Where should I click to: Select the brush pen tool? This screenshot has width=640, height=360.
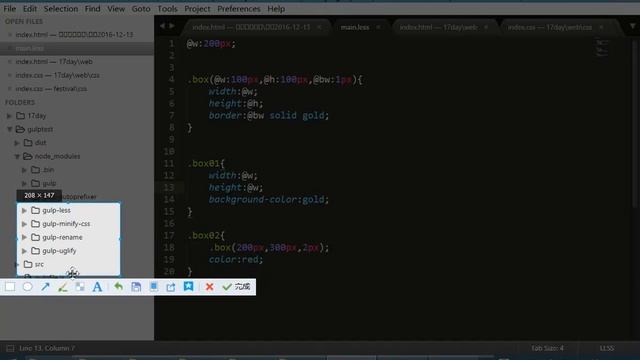62,287
